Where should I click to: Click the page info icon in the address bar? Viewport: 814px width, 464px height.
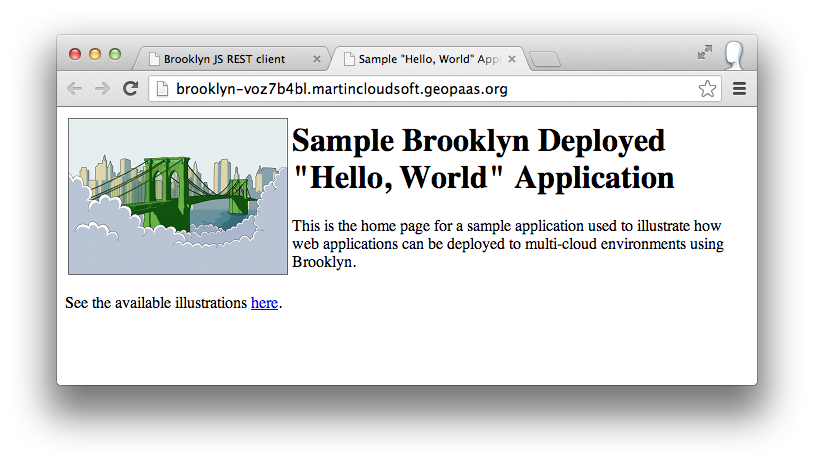[163, 89]
